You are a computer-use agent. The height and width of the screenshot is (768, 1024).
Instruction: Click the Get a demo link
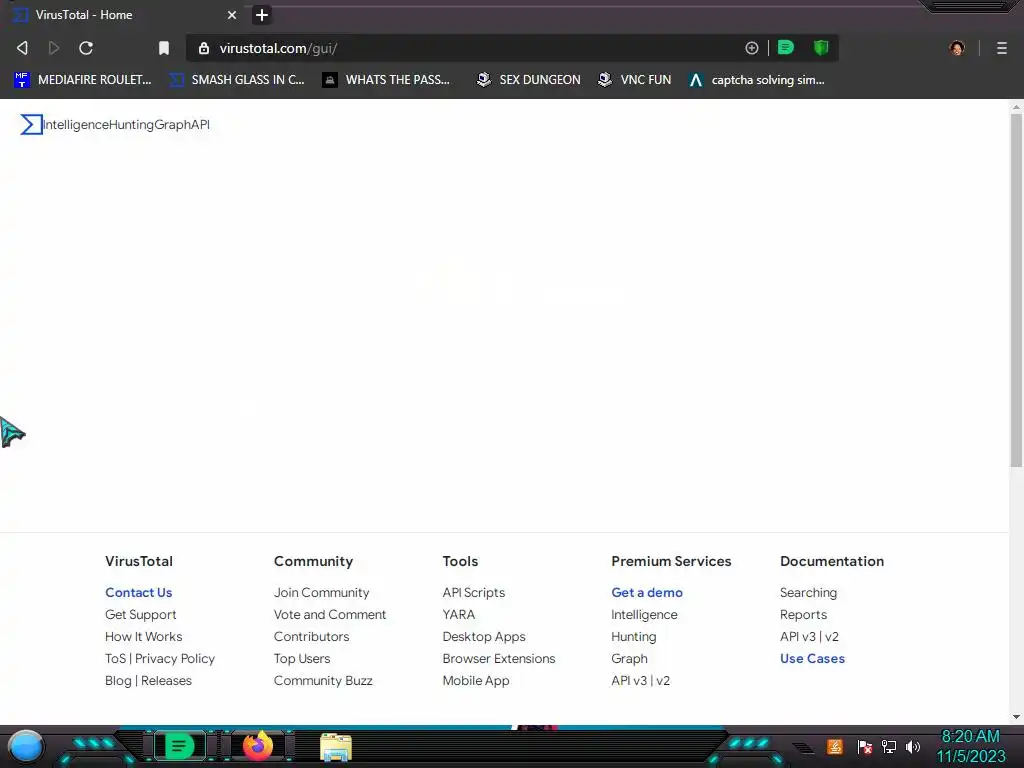647,592
